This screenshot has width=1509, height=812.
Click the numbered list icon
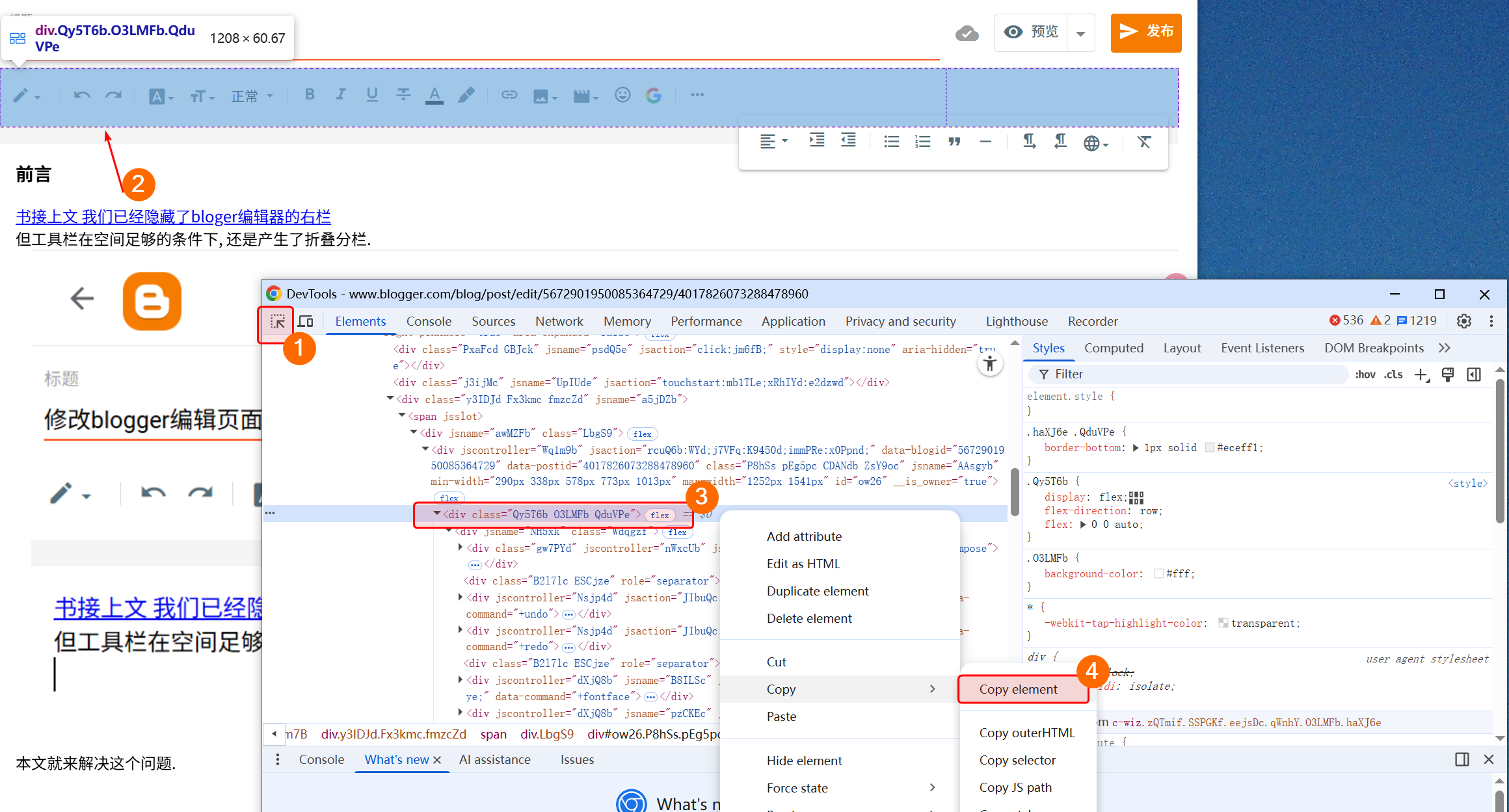tap(922, 141)
